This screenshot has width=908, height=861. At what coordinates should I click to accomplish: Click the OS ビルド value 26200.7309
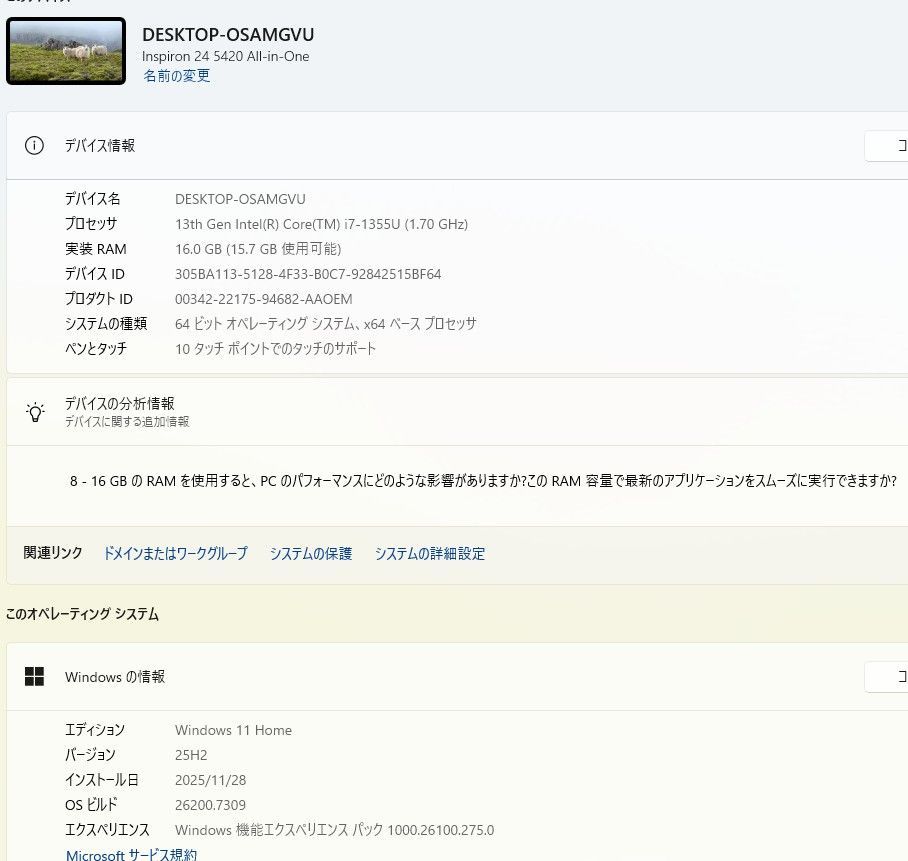point(210,805)
